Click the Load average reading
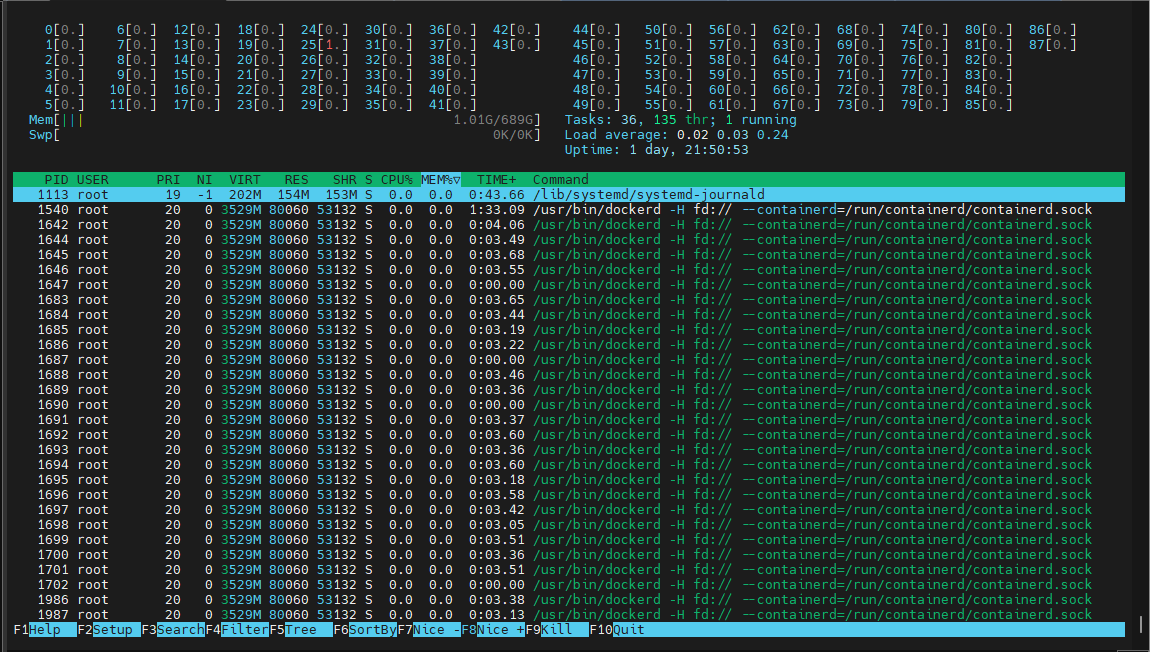1150x652 pixels. pyautogui.click(x=676, y=135)
